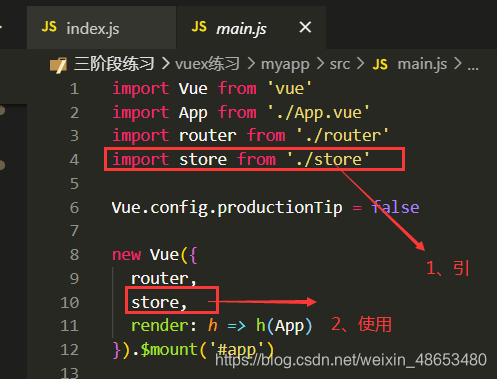Click 'render' on line 11
This screenshot has height=379, width=497.
(159, 326)
